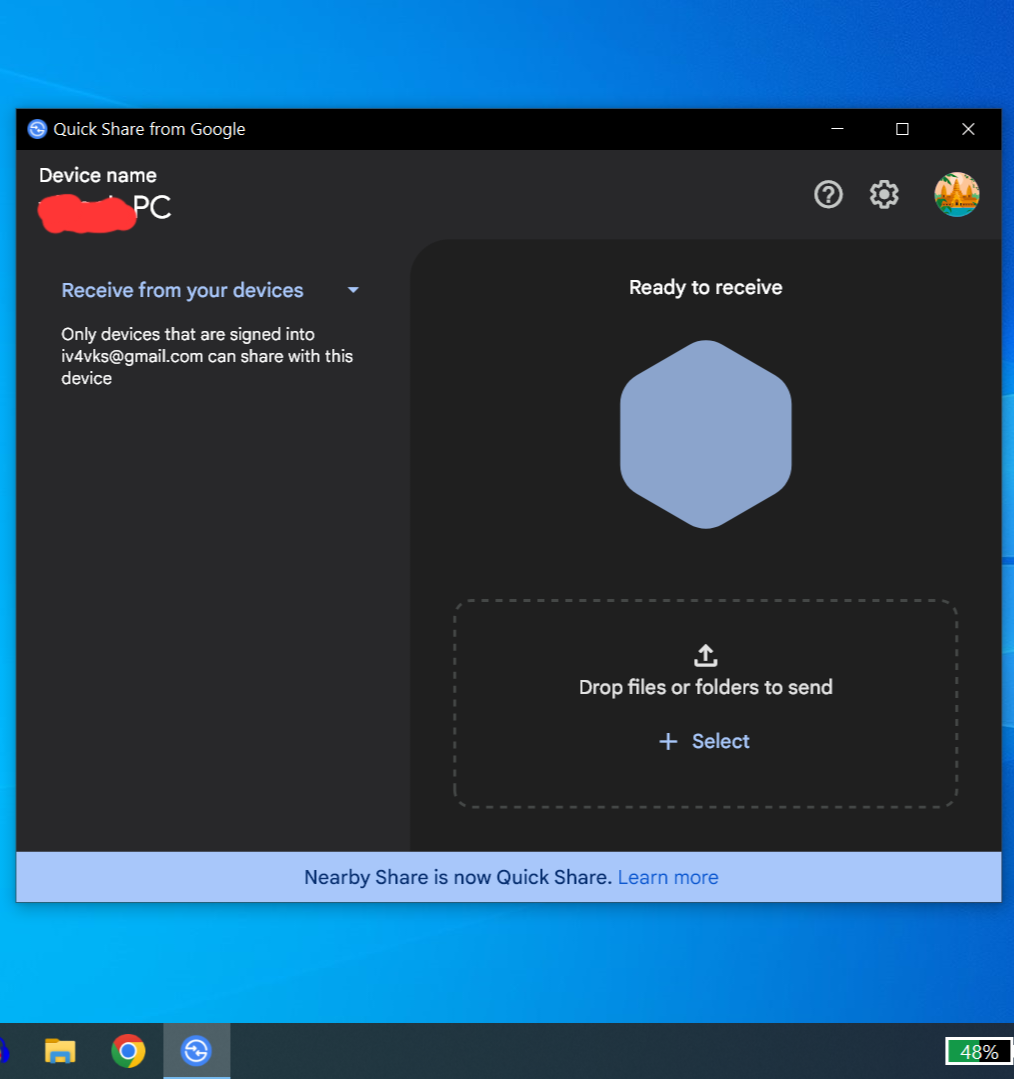1014x1079 pixels.
Task: Open the Help question mark icon
Action: 828,194
